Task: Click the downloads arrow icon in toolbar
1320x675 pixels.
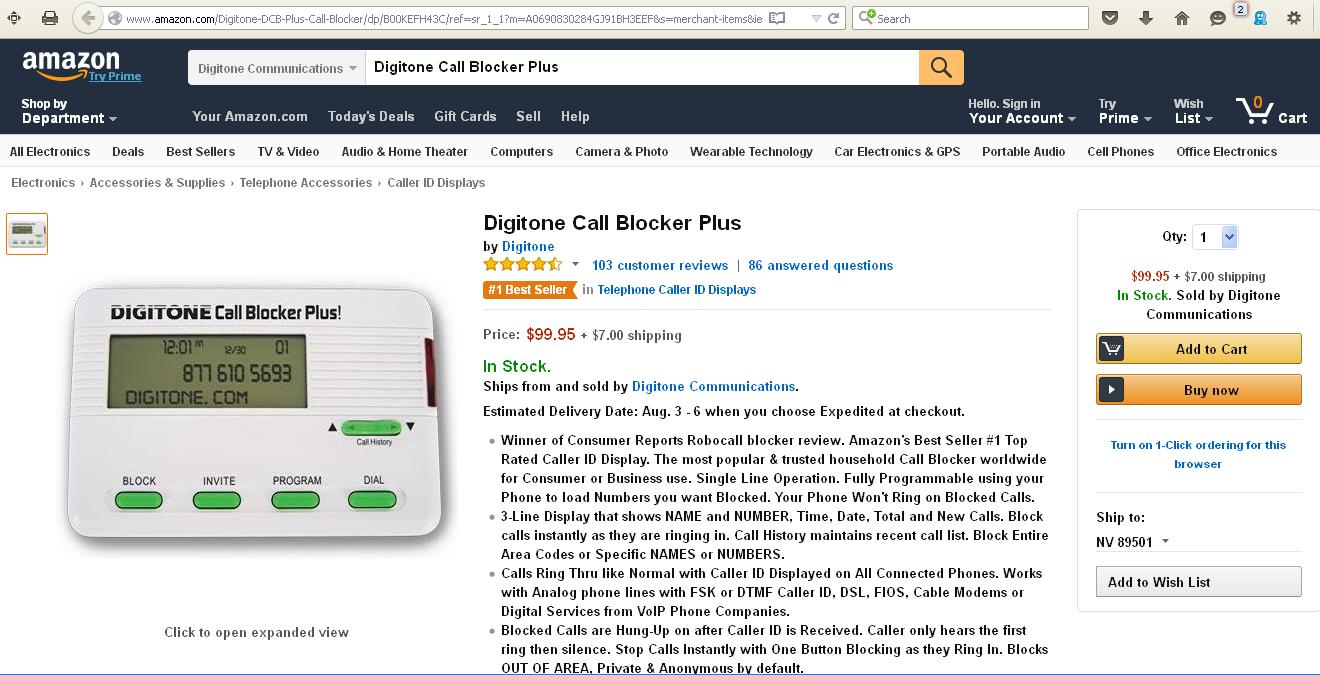Action: pos(1146,18)
